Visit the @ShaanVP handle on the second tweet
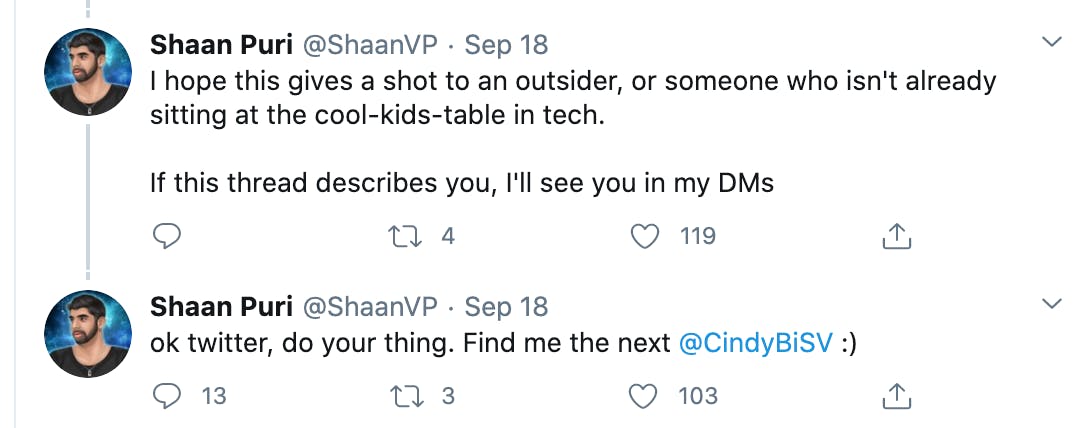The height and width of the screenshot is (428, 1090). point(370,306)
